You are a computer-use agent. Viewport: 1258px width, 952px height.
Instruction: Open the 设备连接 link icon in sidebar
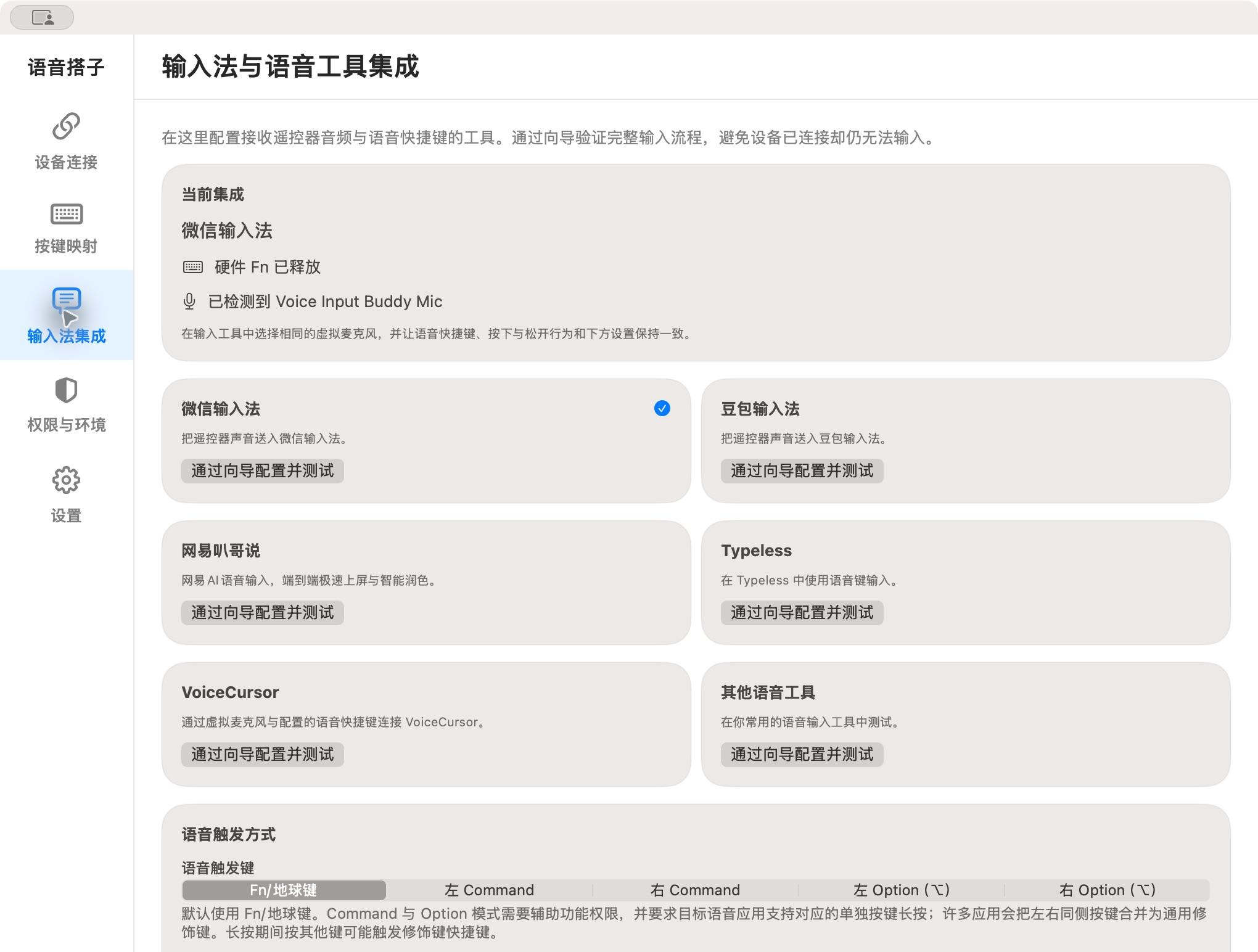coord(66,126)
